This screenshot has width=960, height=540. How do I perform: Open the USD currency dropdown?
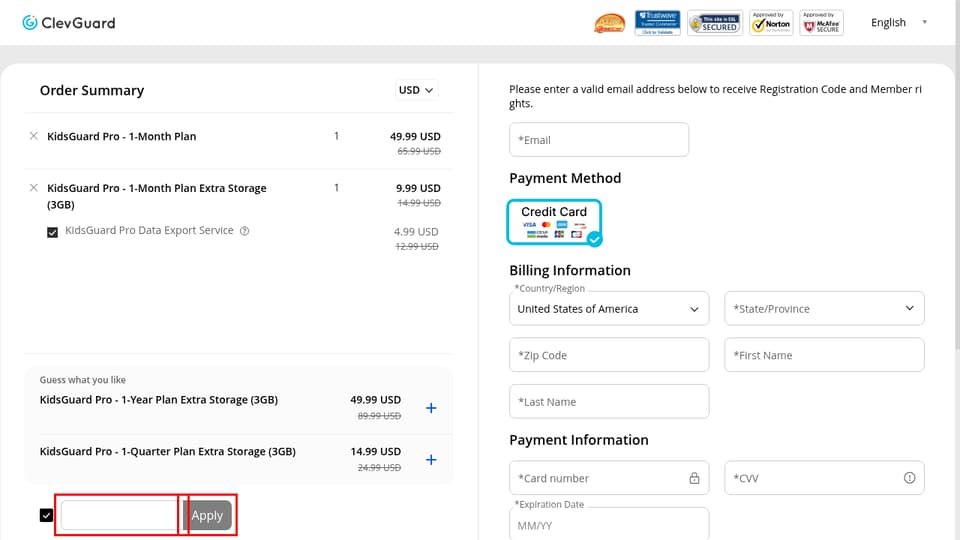point(416,90)
